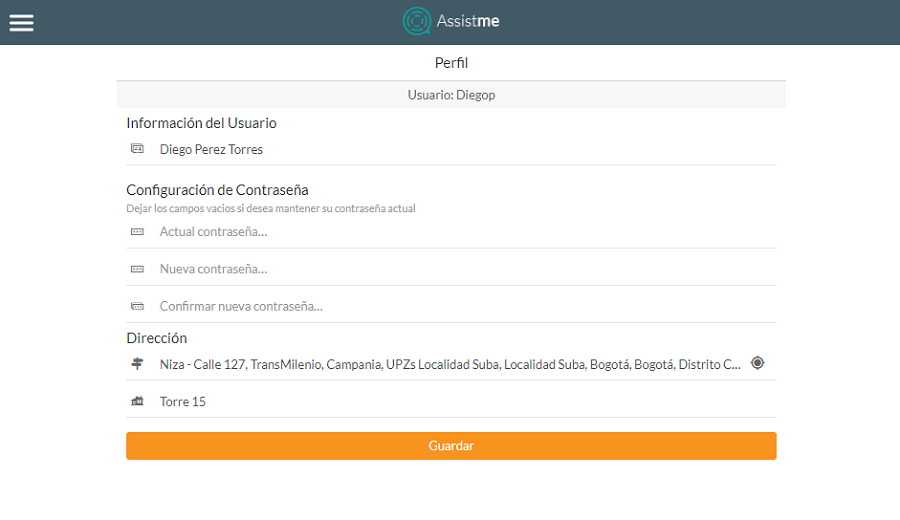This screenshot has width=900, height=520.
Task: Click the icon beside Nueva contraseña
Action: pyautogui.click(x=137, y=269)
